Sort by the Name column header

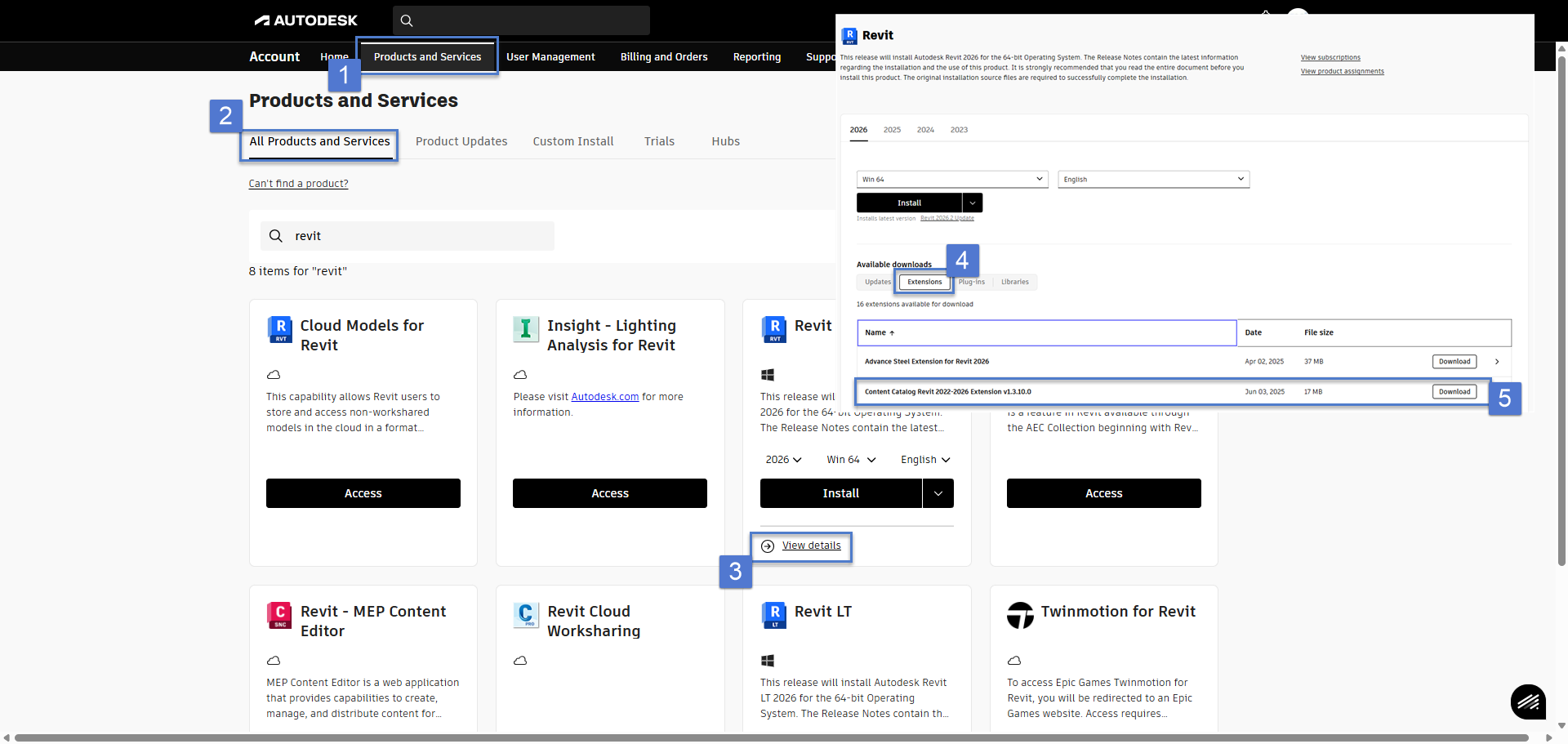click(x=1046, y=332)
